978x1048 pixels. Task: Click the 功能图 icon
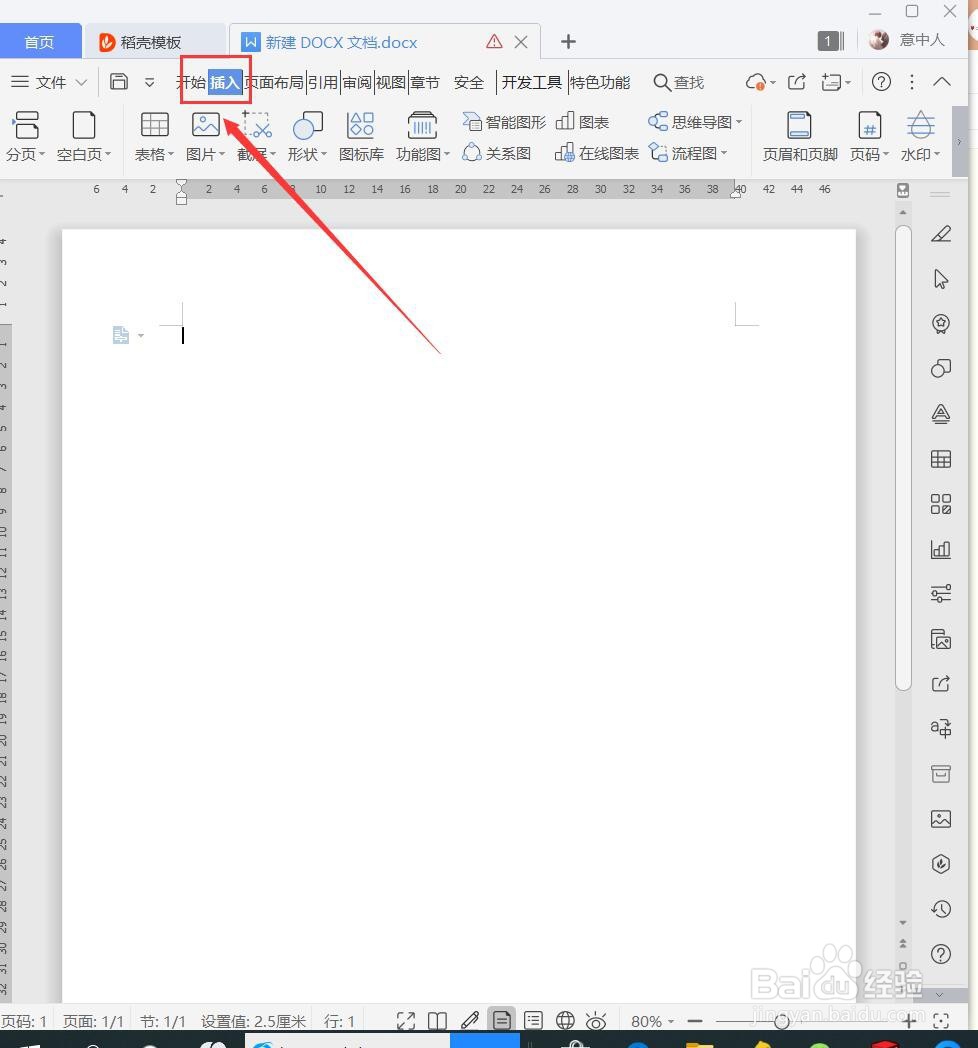point(422,125)
